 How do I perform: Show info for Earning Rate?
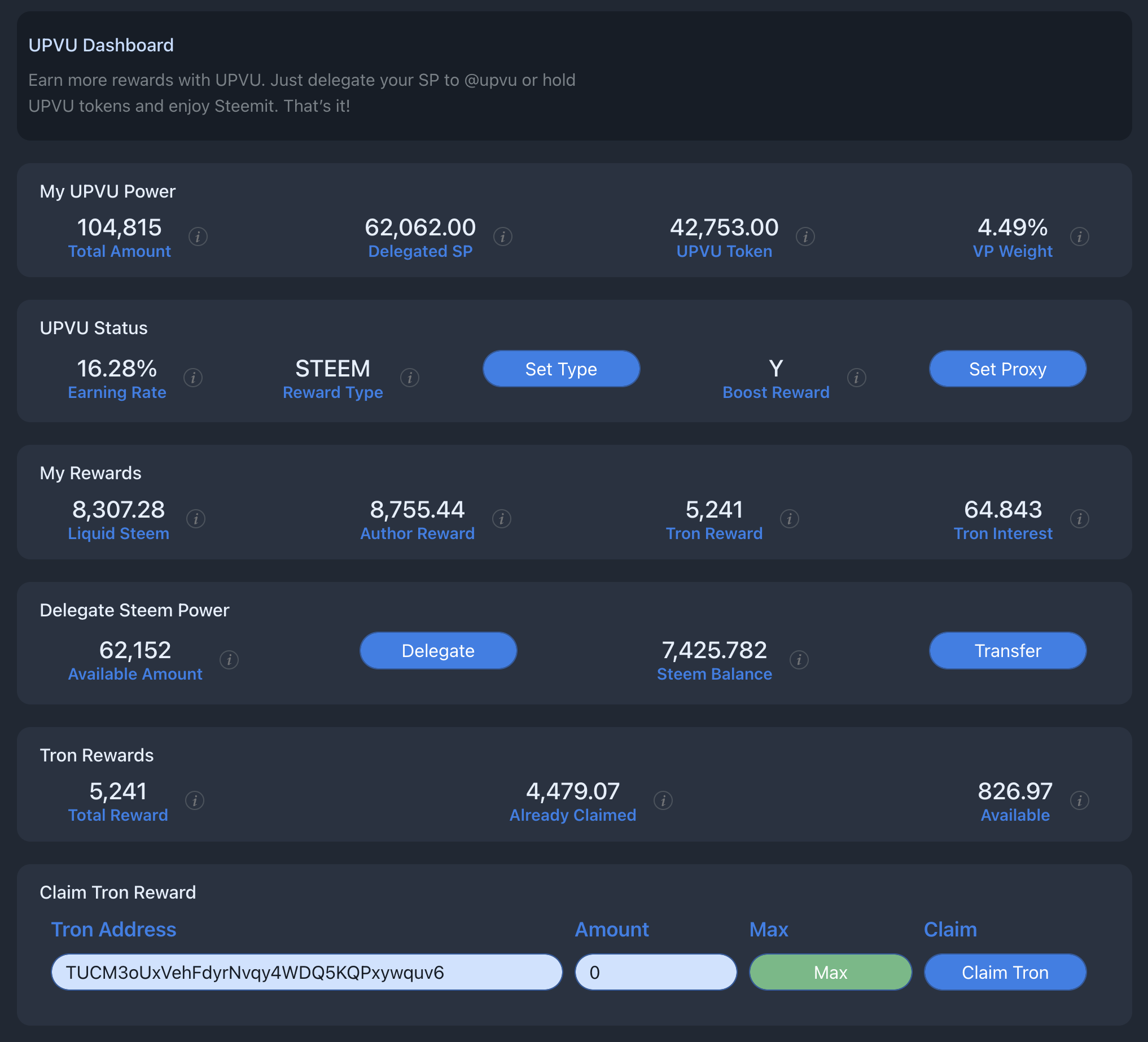tap(193, 378)
